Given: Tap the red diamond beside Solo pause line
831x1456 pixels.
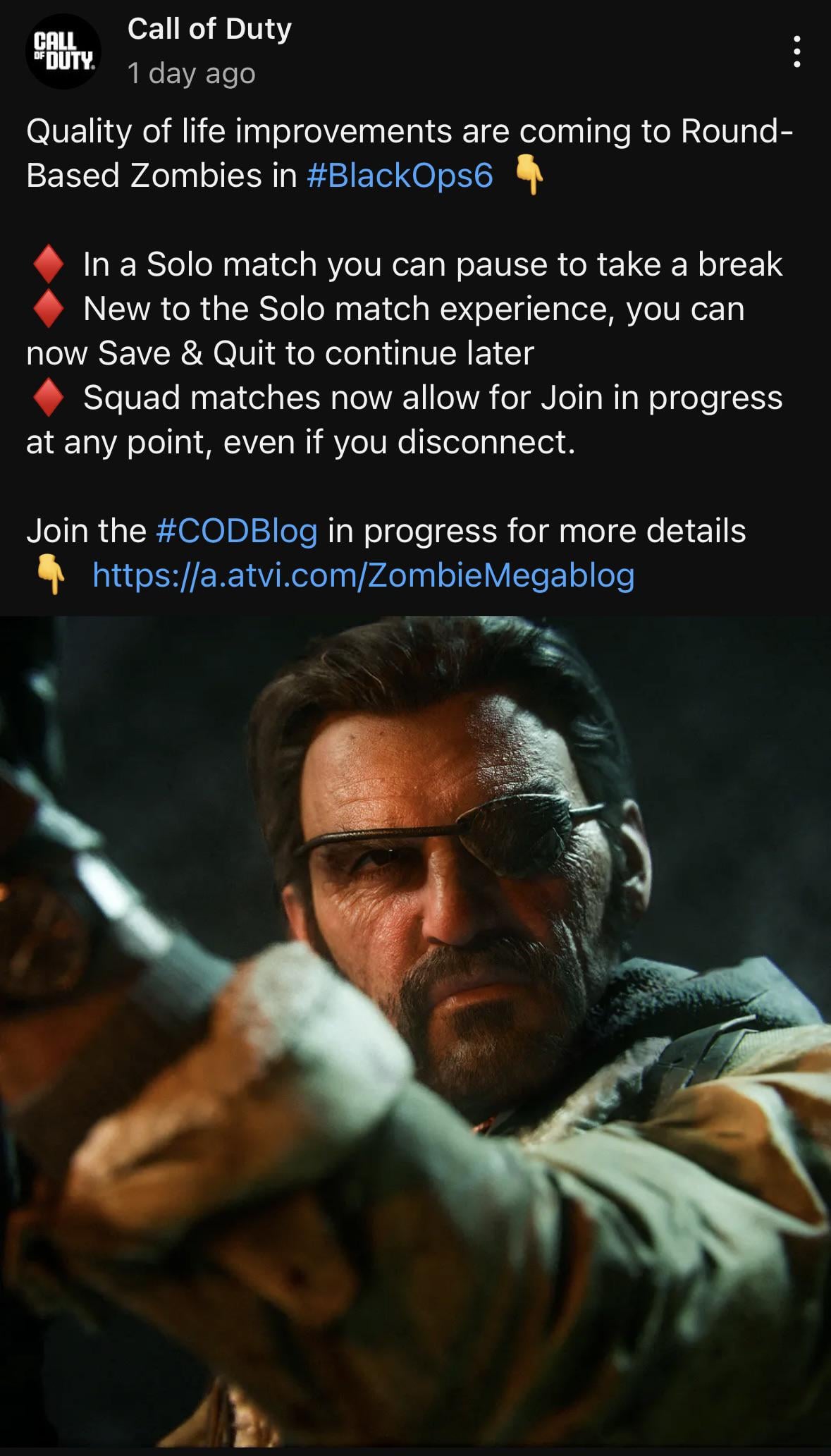Looking at the screenshot, I should click(49, 264).
